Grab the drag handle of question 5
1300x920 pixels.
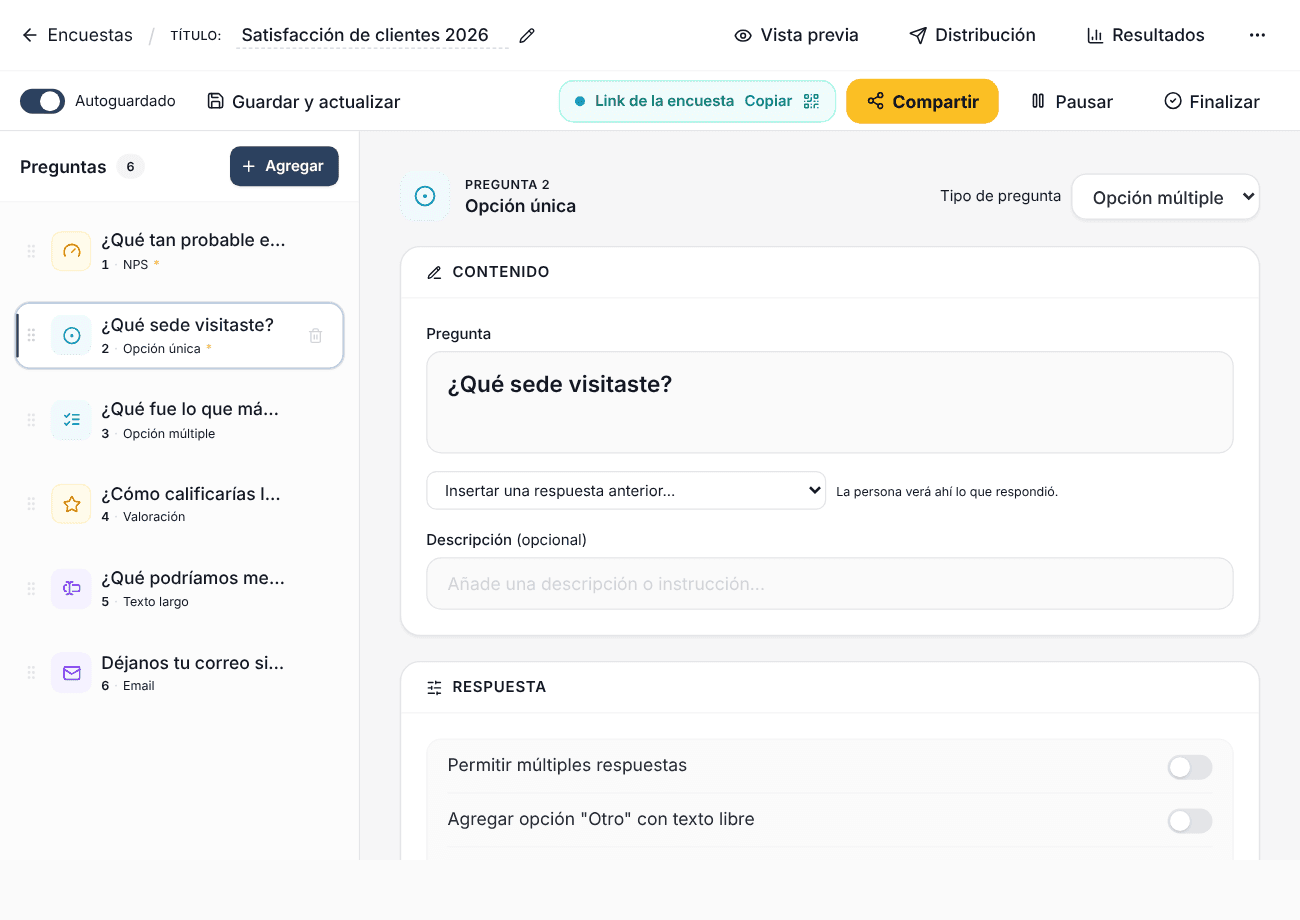[x=31, y=589]
